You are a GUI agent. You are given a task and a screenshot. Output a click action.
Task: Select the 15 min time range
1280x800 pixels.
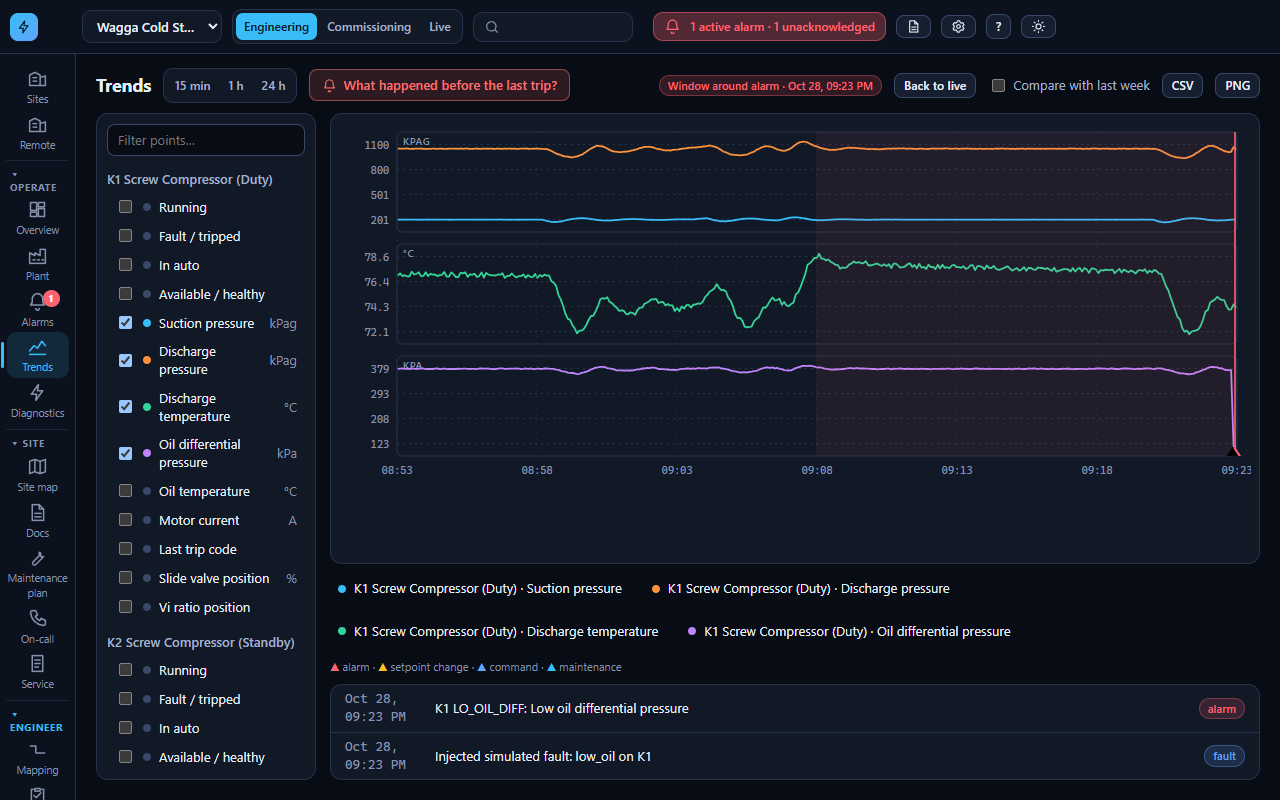(192, 86)
